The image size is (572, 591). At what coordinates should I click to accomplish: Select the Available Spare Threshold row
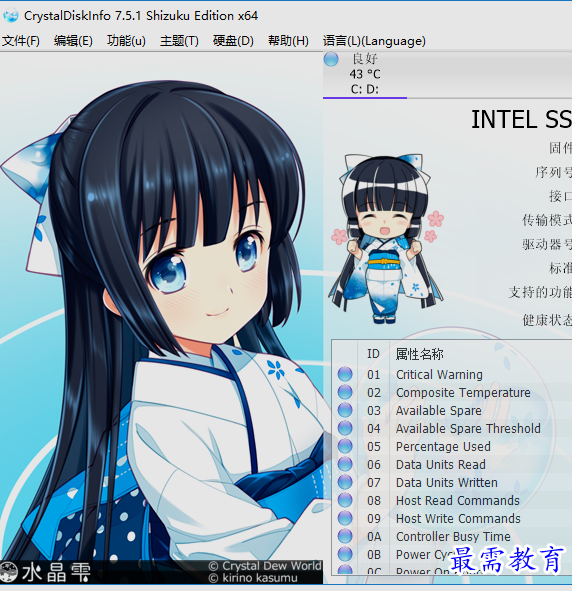452,428
